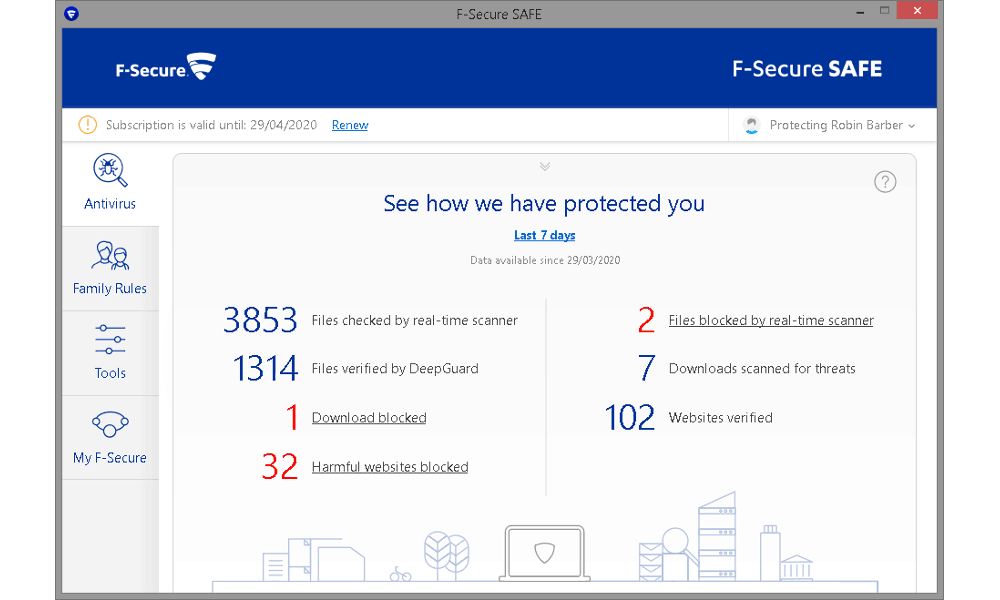
Task: Click the user avatar beside Protecting Robin Barber
Action: click(x=752, y=125)
